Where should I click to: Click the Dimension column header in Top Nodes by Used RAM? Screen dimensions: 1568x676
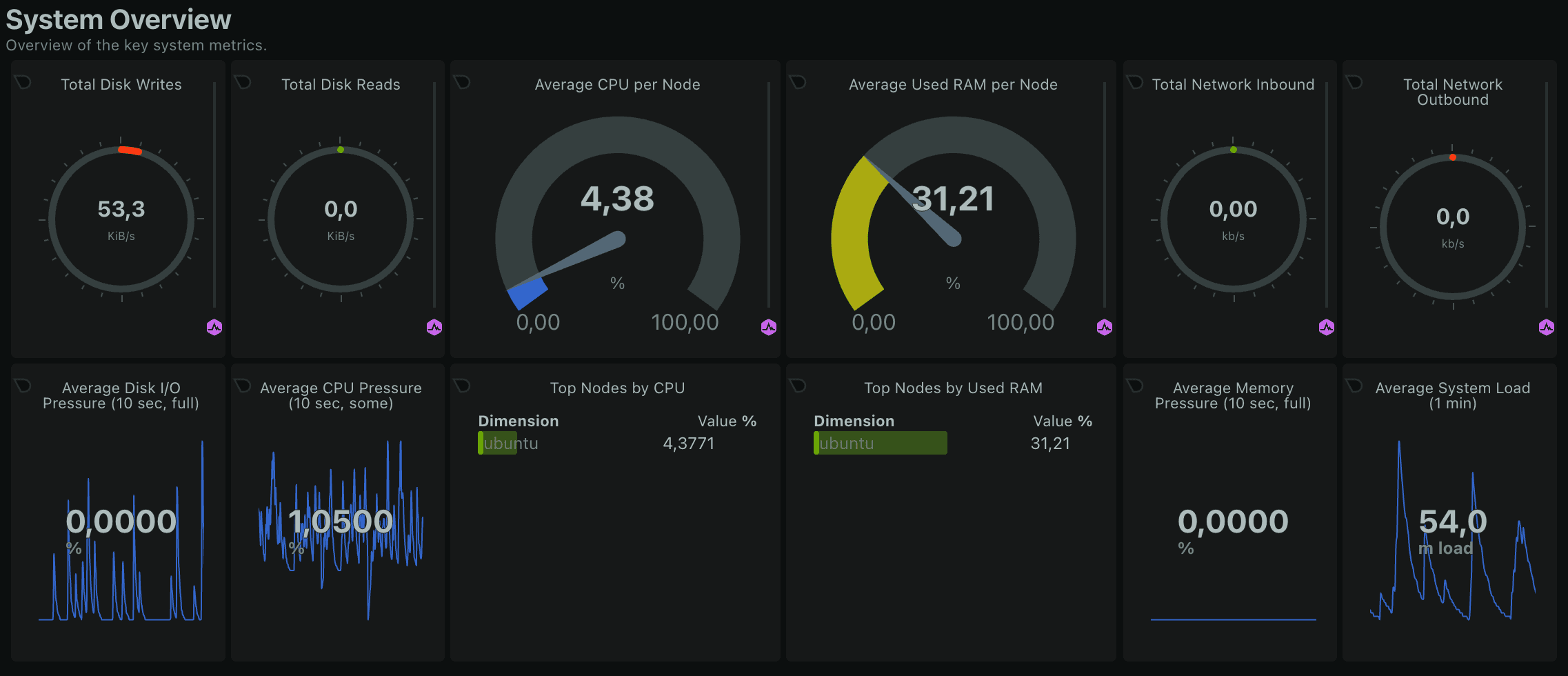pyautogui.click(x=854, y=421)
